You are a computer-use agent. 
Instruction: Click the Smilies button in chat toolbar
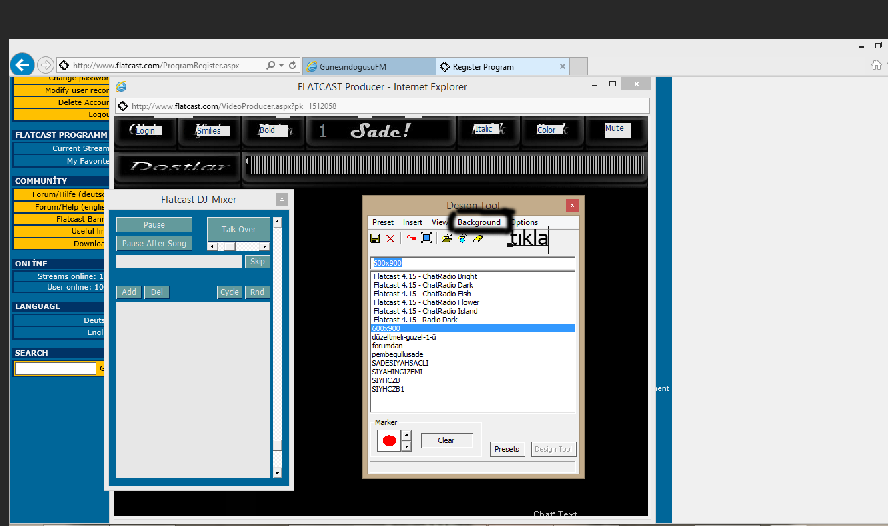point(208,130)
